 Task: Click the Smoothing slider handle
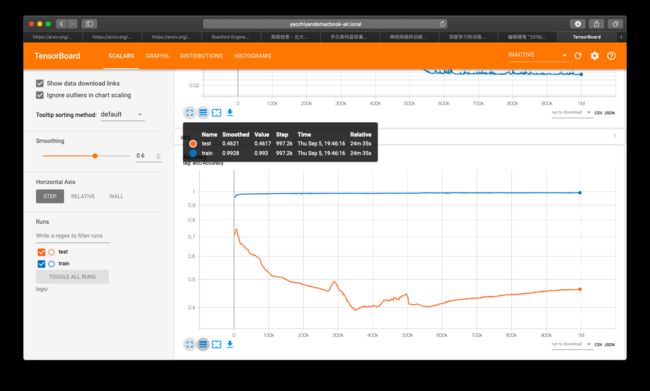click(x=95, y=156)
